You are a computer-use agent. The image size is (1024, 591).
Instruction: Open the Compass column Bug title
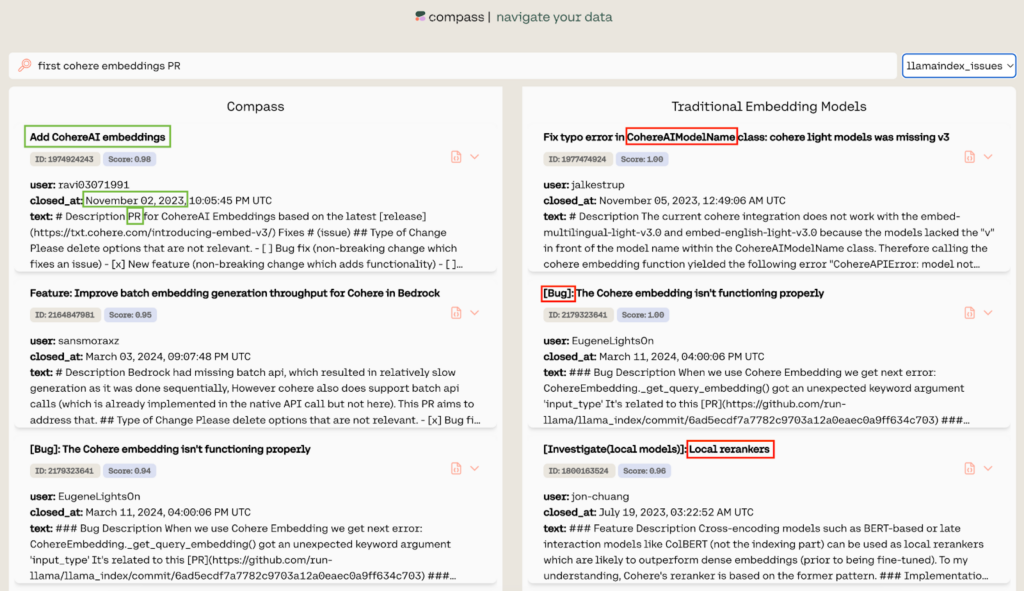pyautogui.click(x=170, y=449)
